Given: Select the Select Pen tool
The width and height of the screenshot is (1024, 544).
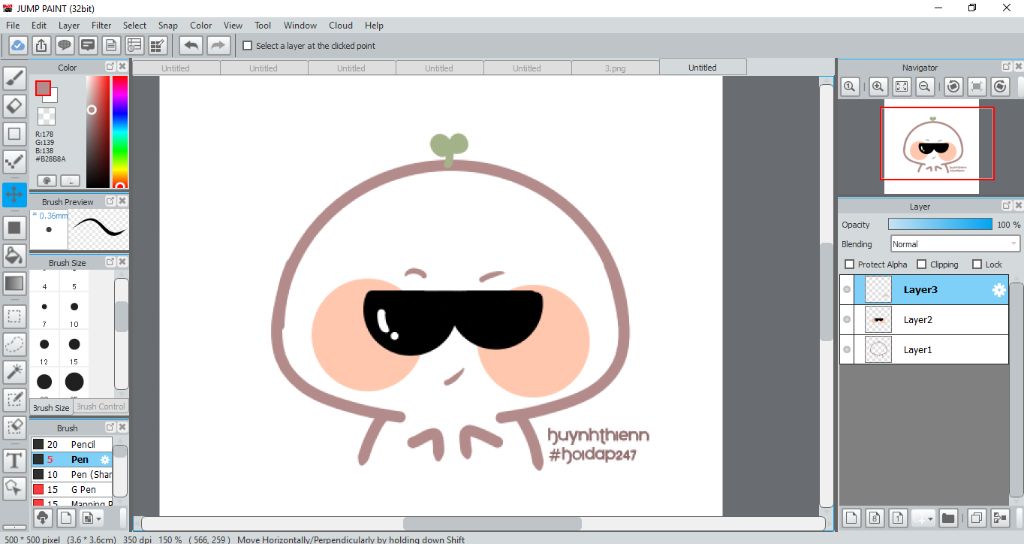Looking at the screenshot, I should [14, 399].
